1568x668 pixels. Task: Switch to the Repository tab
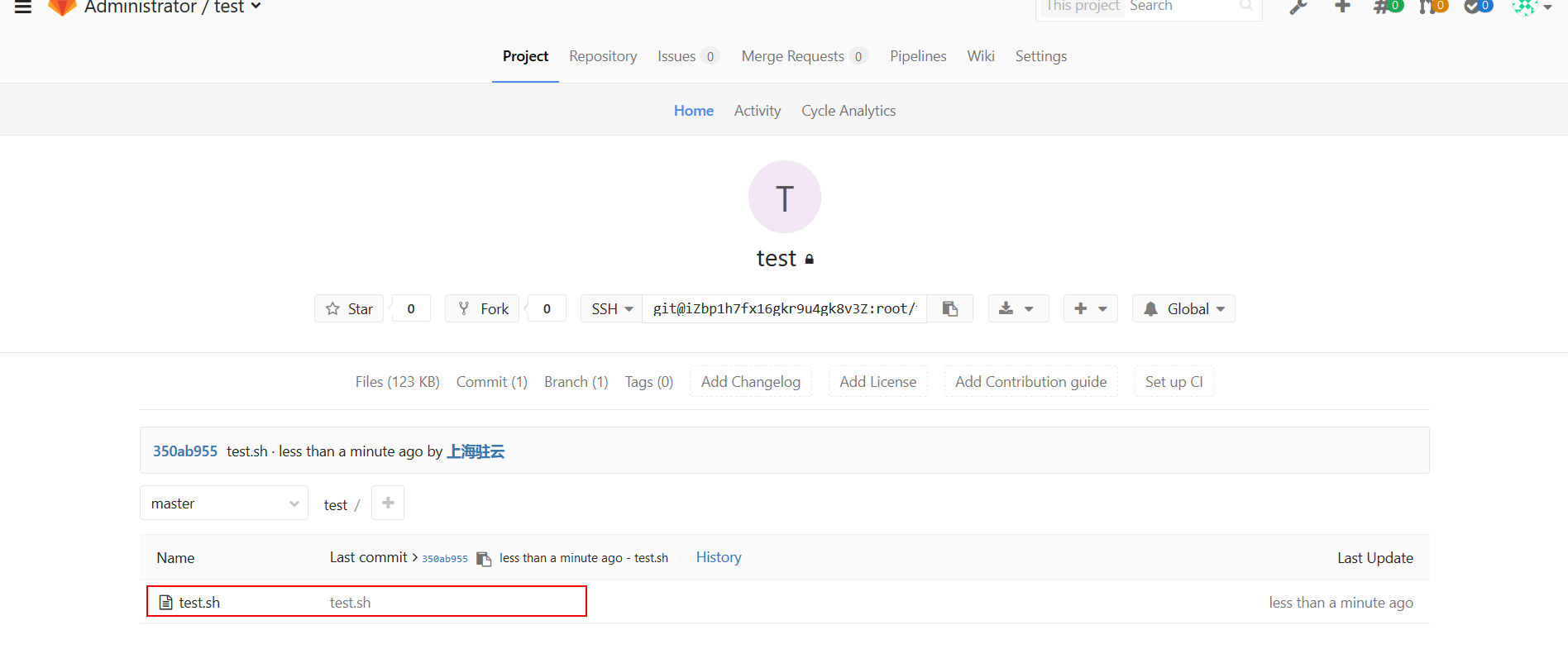tap(603, 56)
